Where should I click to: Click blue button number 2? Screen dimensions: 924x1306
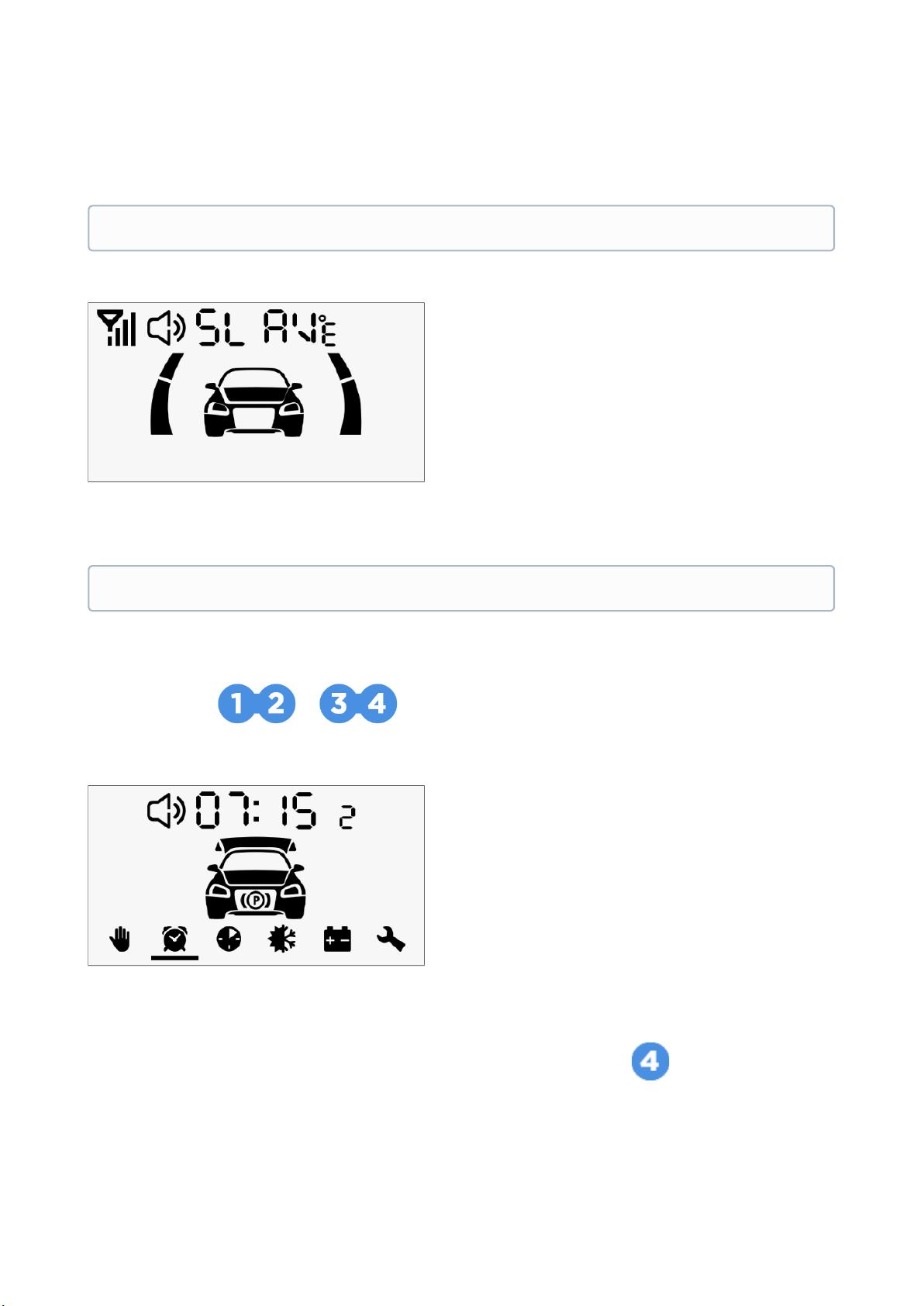[x=276, y=704]
